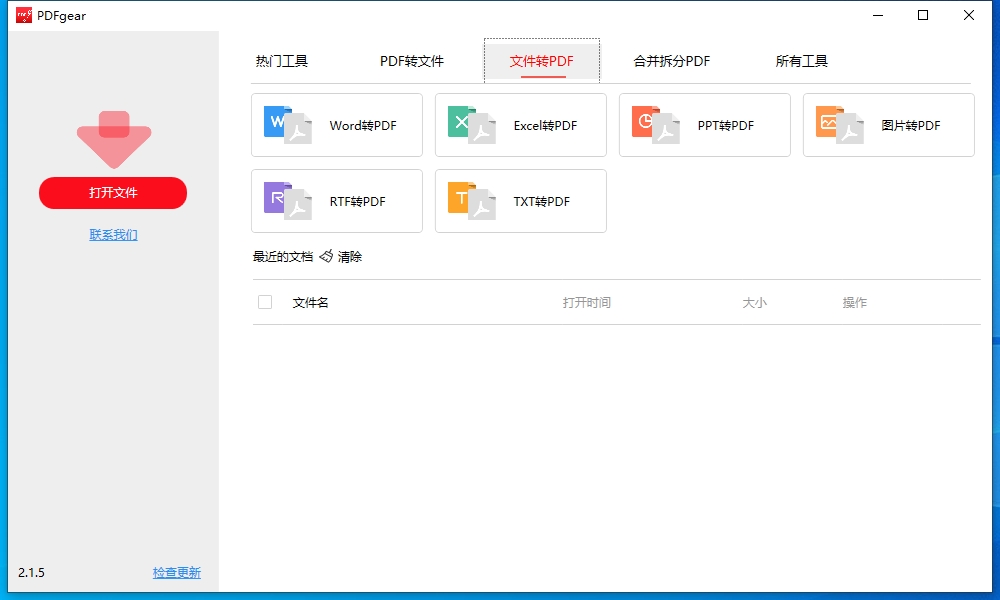The height and width of the screenshot is (600, 1000).
Task: Click the 操作 column header
Action: (855, 302)
